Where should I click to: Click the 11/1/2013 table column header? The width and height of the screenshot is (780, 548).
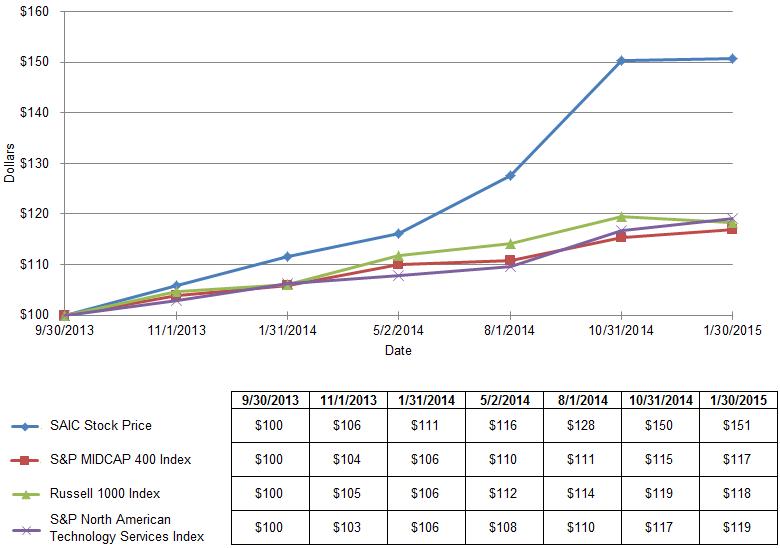(348, 400)
